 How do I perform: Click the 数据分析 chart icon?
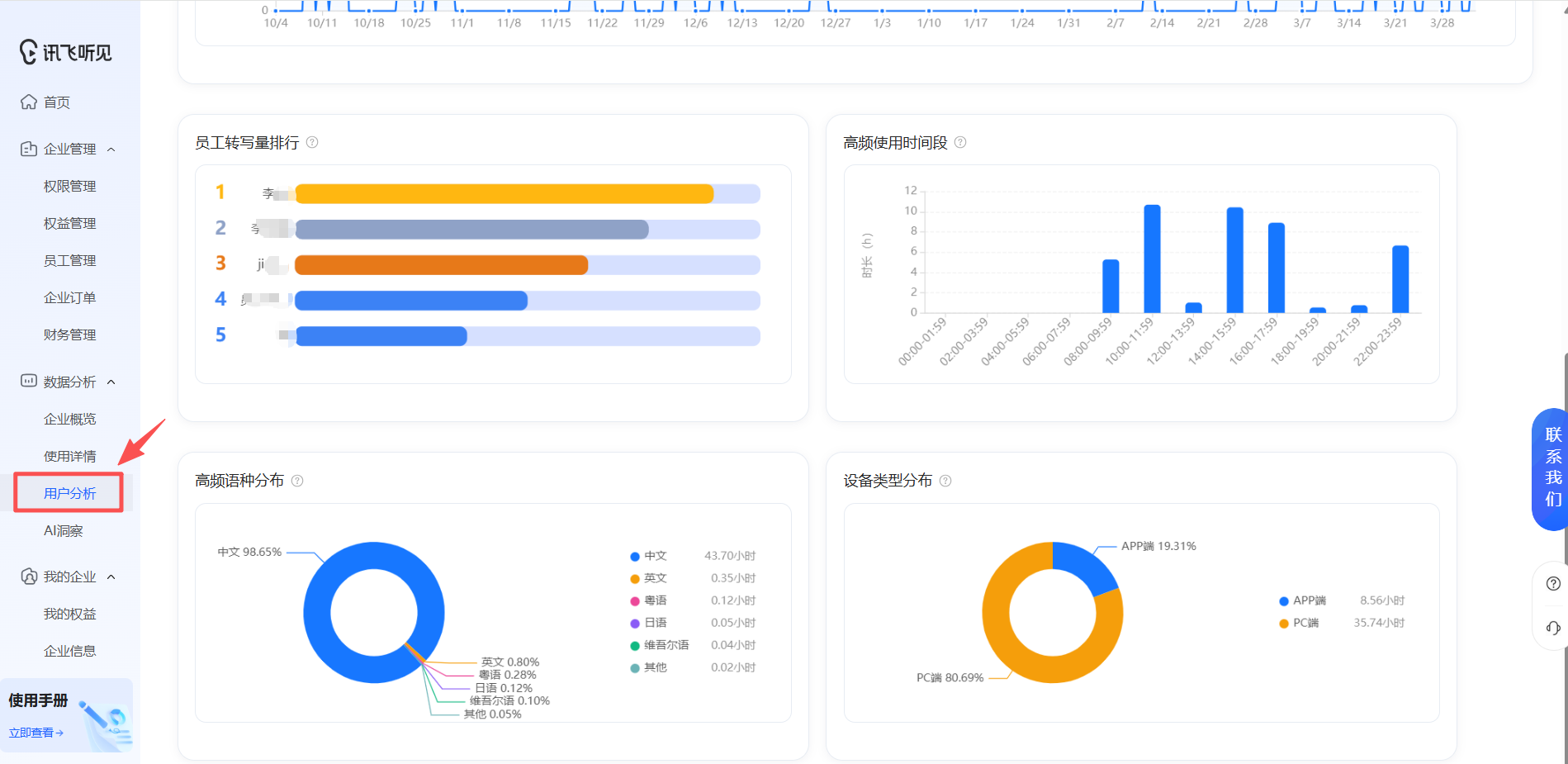27,381
